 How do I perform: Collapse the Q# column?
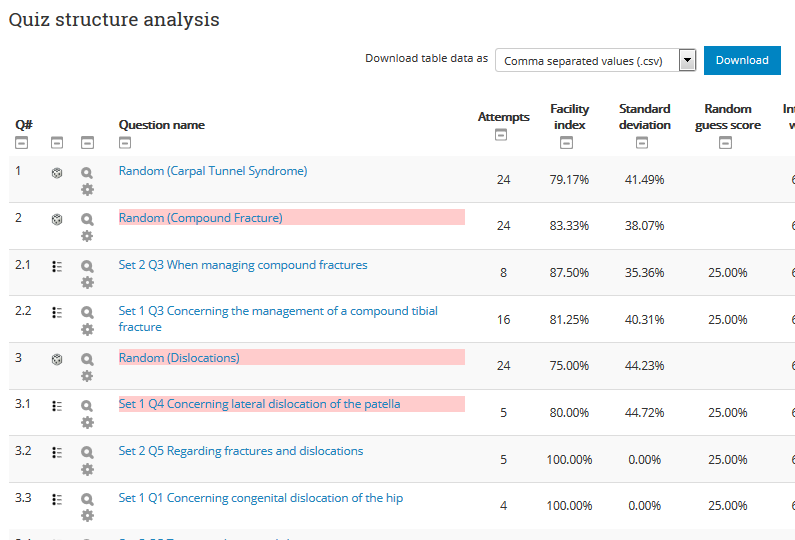pos(21,143)
